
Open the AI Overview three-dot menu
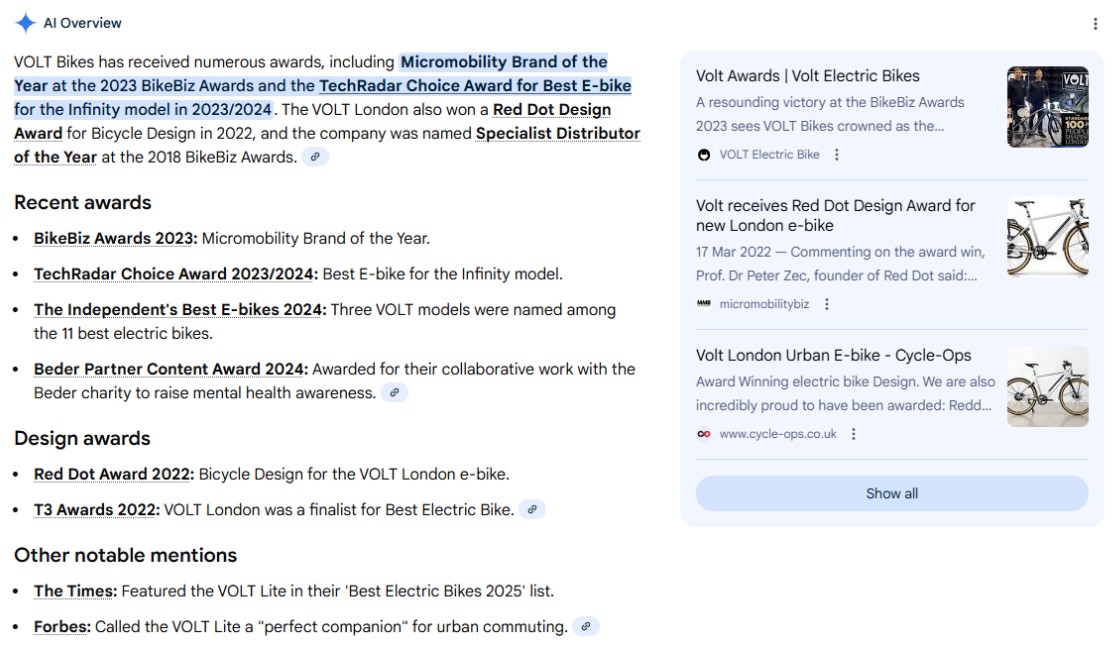coord(1096,24)
